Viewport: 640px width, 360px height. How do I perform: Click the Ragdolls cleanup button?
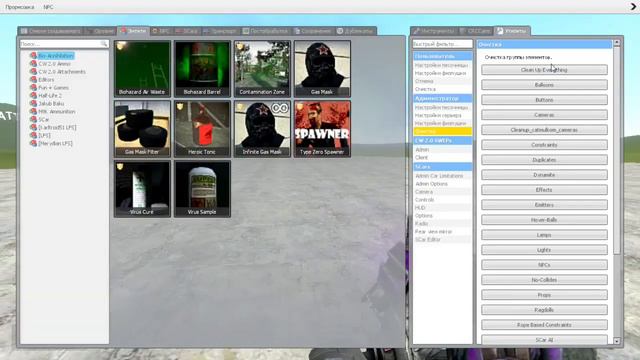[544, 310]
